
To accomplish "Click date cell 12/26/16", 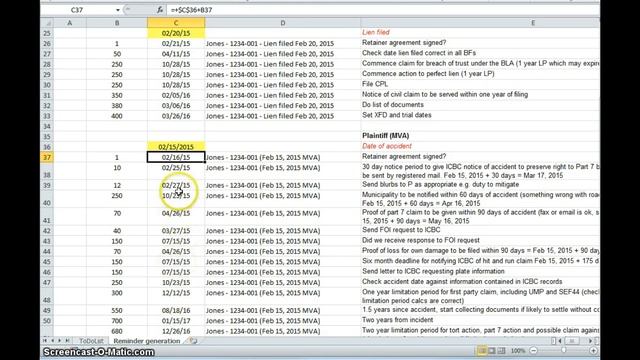I will (176, 331).
